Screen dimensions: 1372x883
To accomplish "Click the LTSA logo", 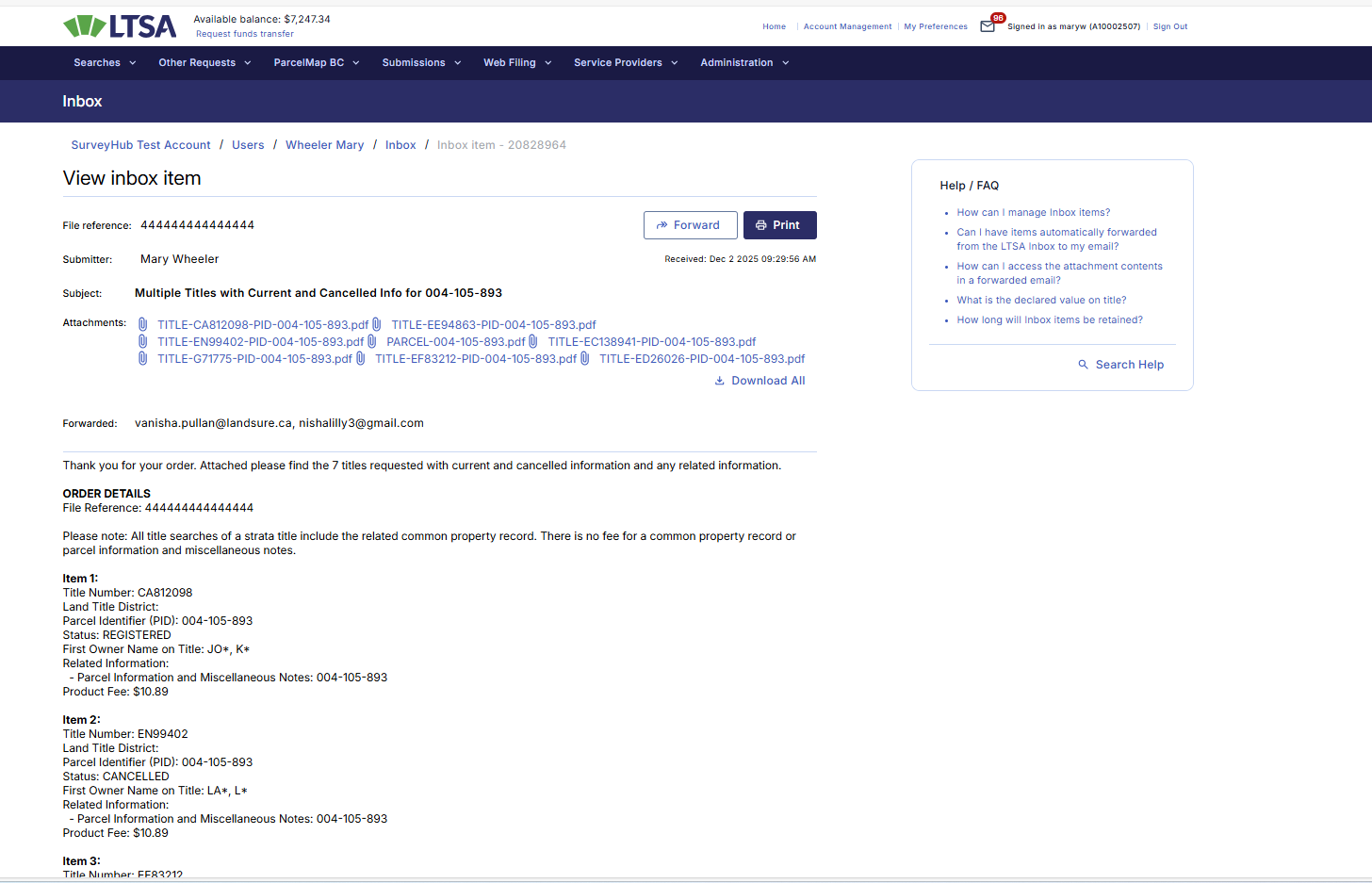I will (x=120, y=26).
